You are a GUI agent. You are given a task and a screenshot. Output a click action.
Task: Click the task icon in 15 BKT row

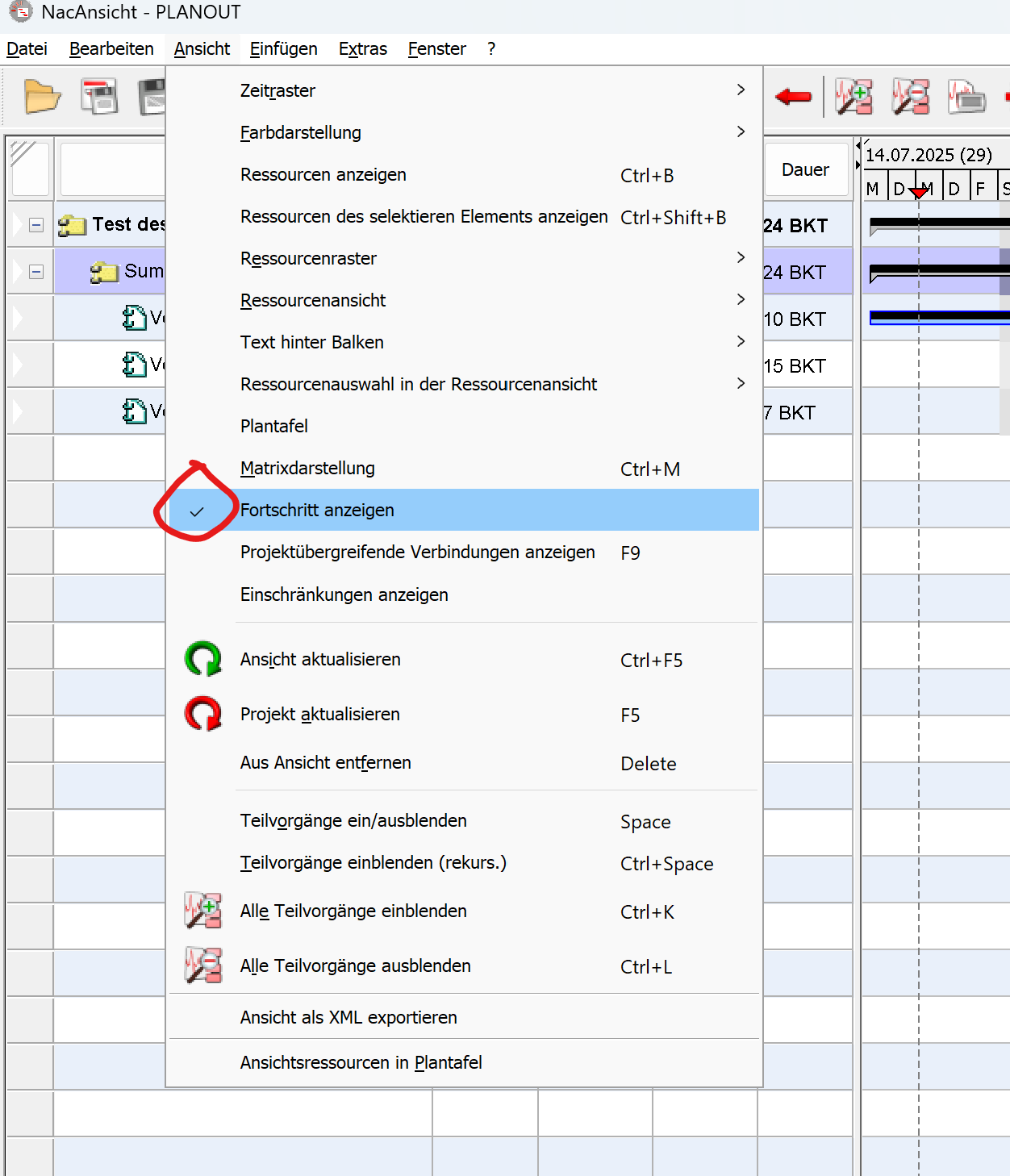pyautogui.click(x=134, y=365)
